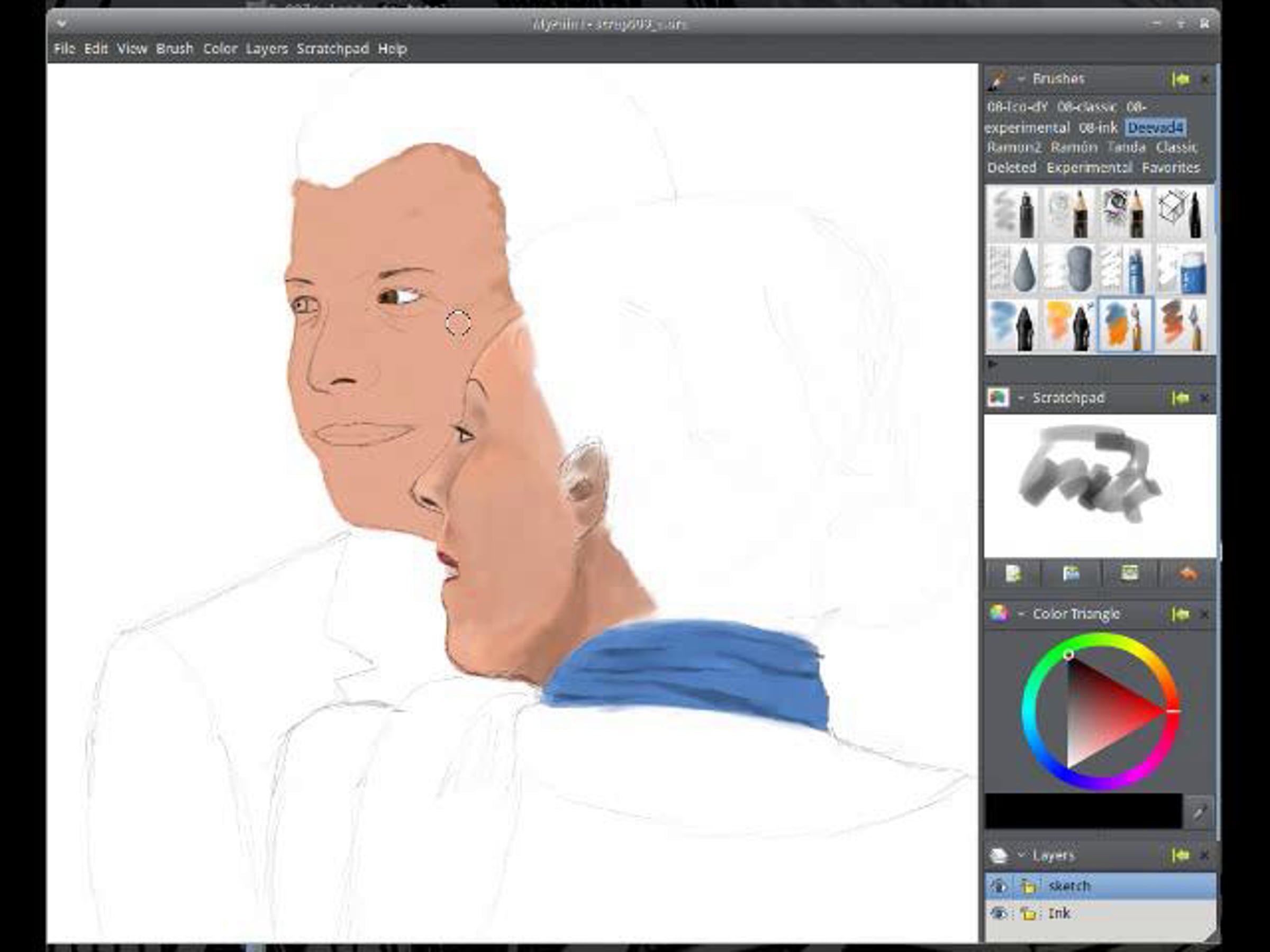Show the Favorites brush group
This screenshot has width=1270, height=952.
1171,168
